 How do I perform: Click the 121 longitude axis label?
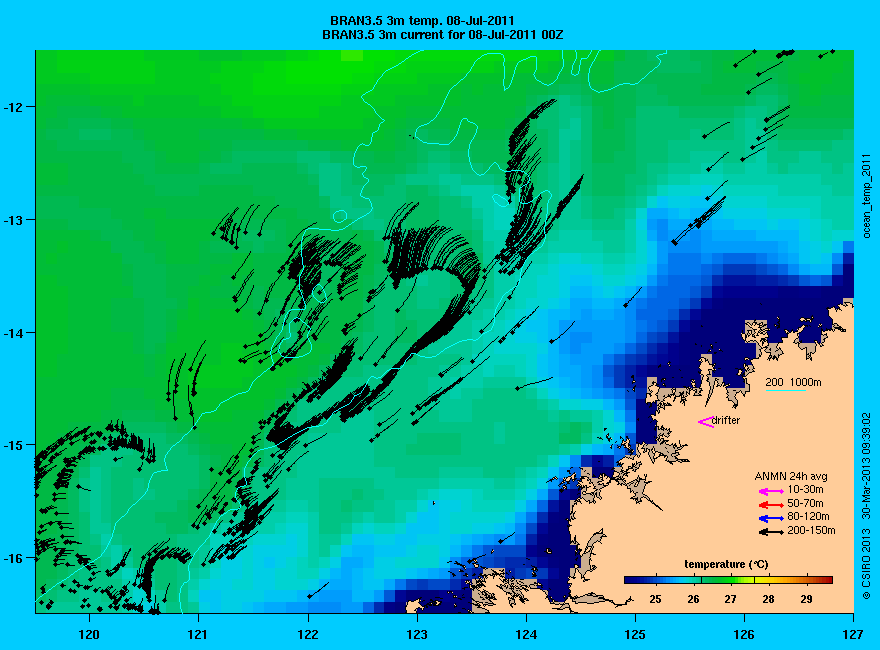point(198,635)
